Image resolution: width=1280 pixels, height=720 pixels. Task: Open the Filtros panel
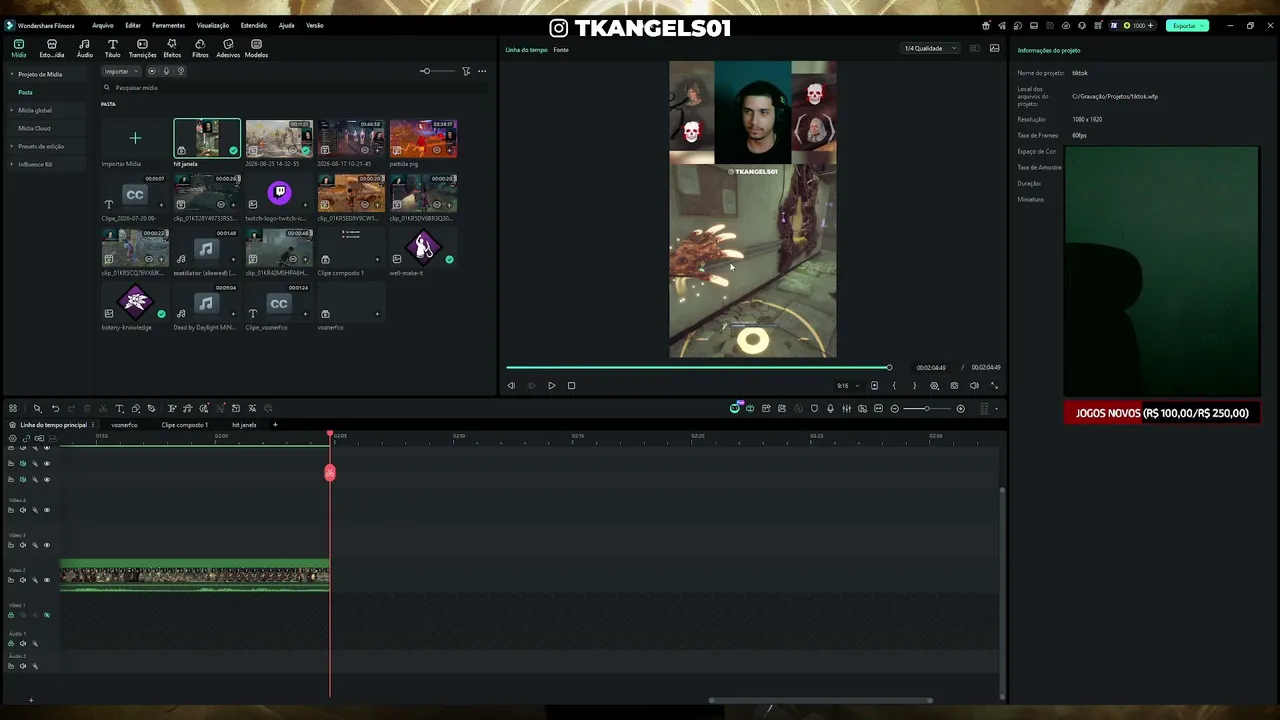pyautogui.click(x=200, y=48)
